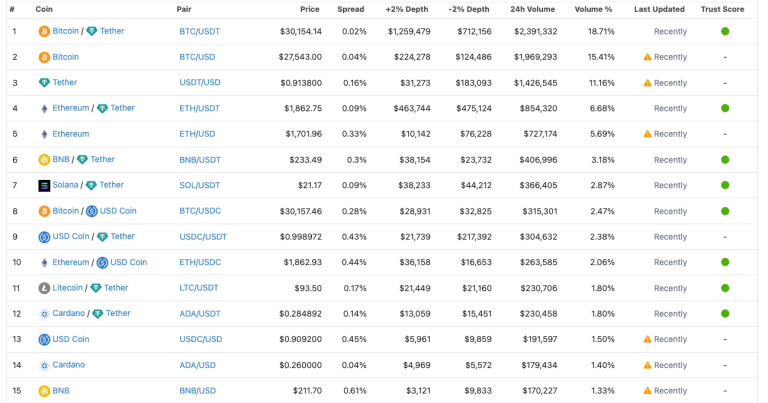The image size is (768, 403).
Task: Click the warning icon in the BTC/USD row
Action: coord(647,58)
